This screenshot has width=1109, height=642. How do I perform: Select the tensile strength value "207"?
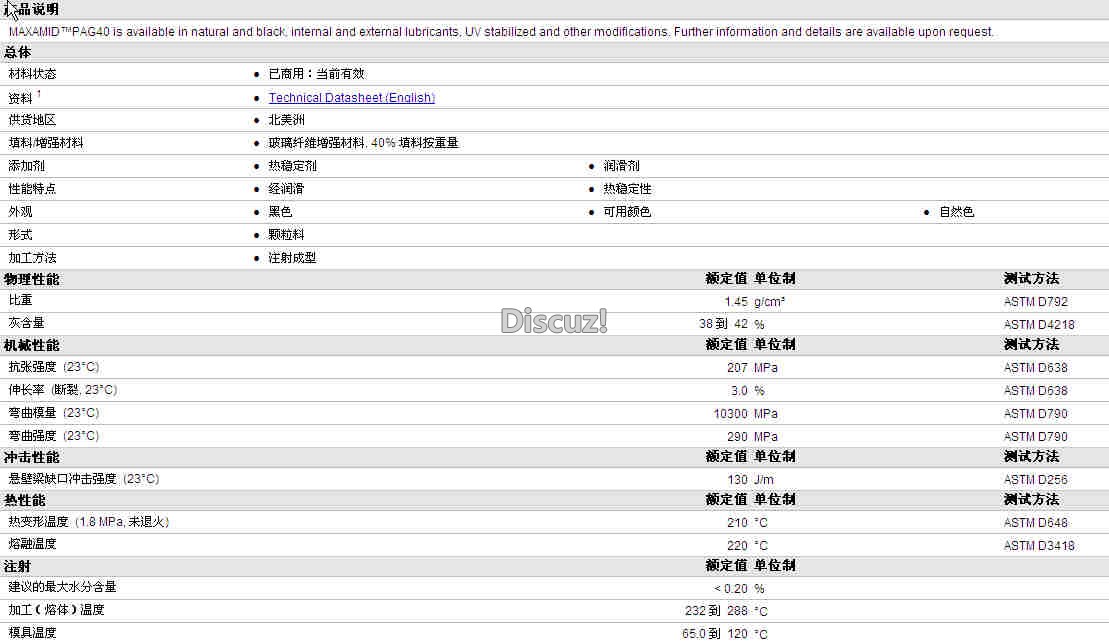coord(738,368)
